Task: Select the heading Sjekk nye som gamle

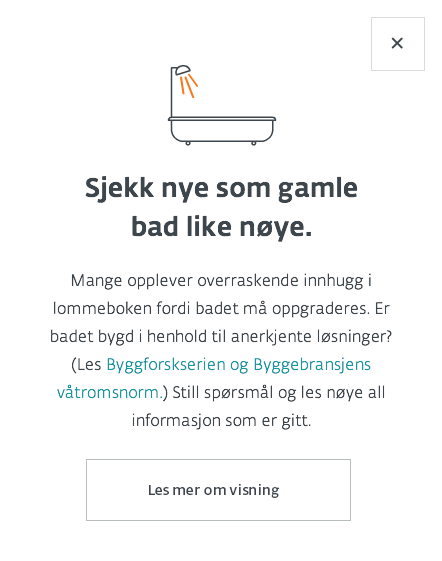Action: 221,188
